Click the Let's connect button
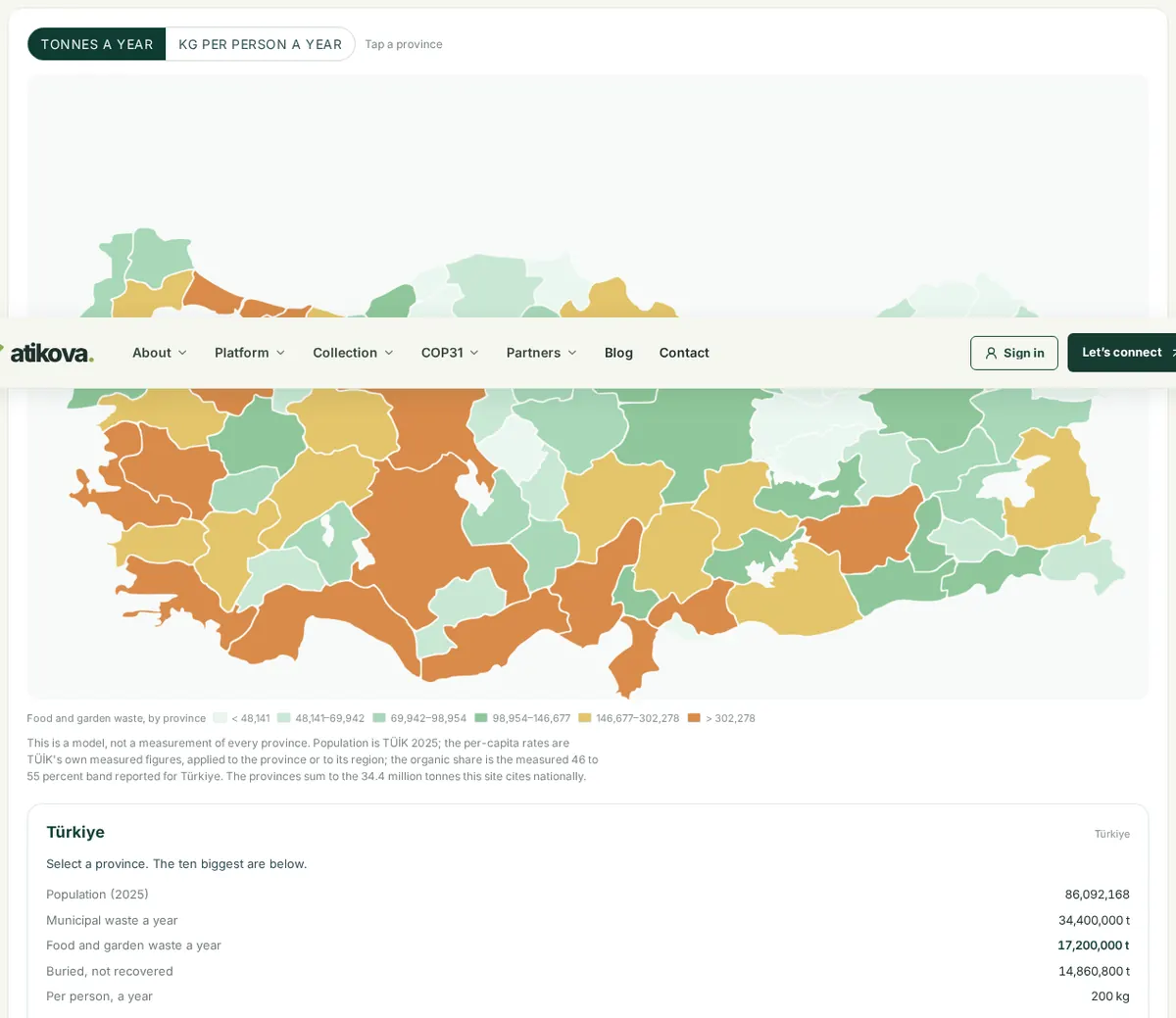Viewport: 1176px width, 1018px height. pyautogui.click(x=1122, y=353)
